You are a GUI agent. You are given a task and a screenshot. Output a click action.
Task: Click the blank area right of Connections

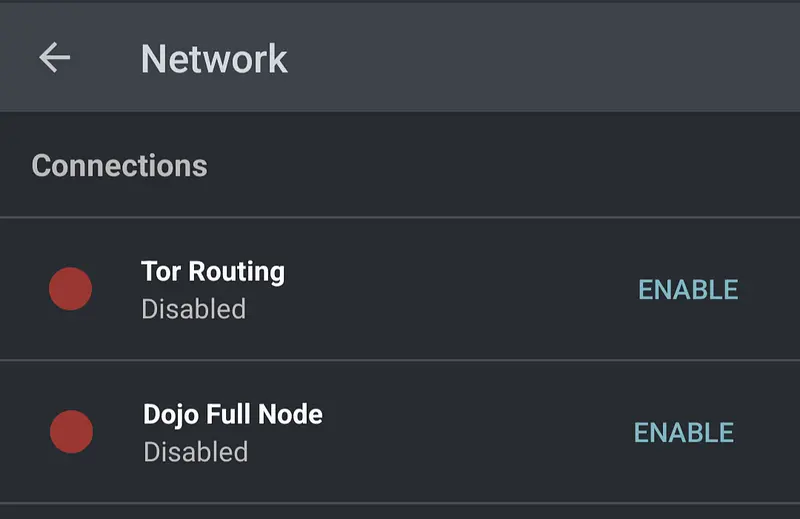[x=500, y=165]
